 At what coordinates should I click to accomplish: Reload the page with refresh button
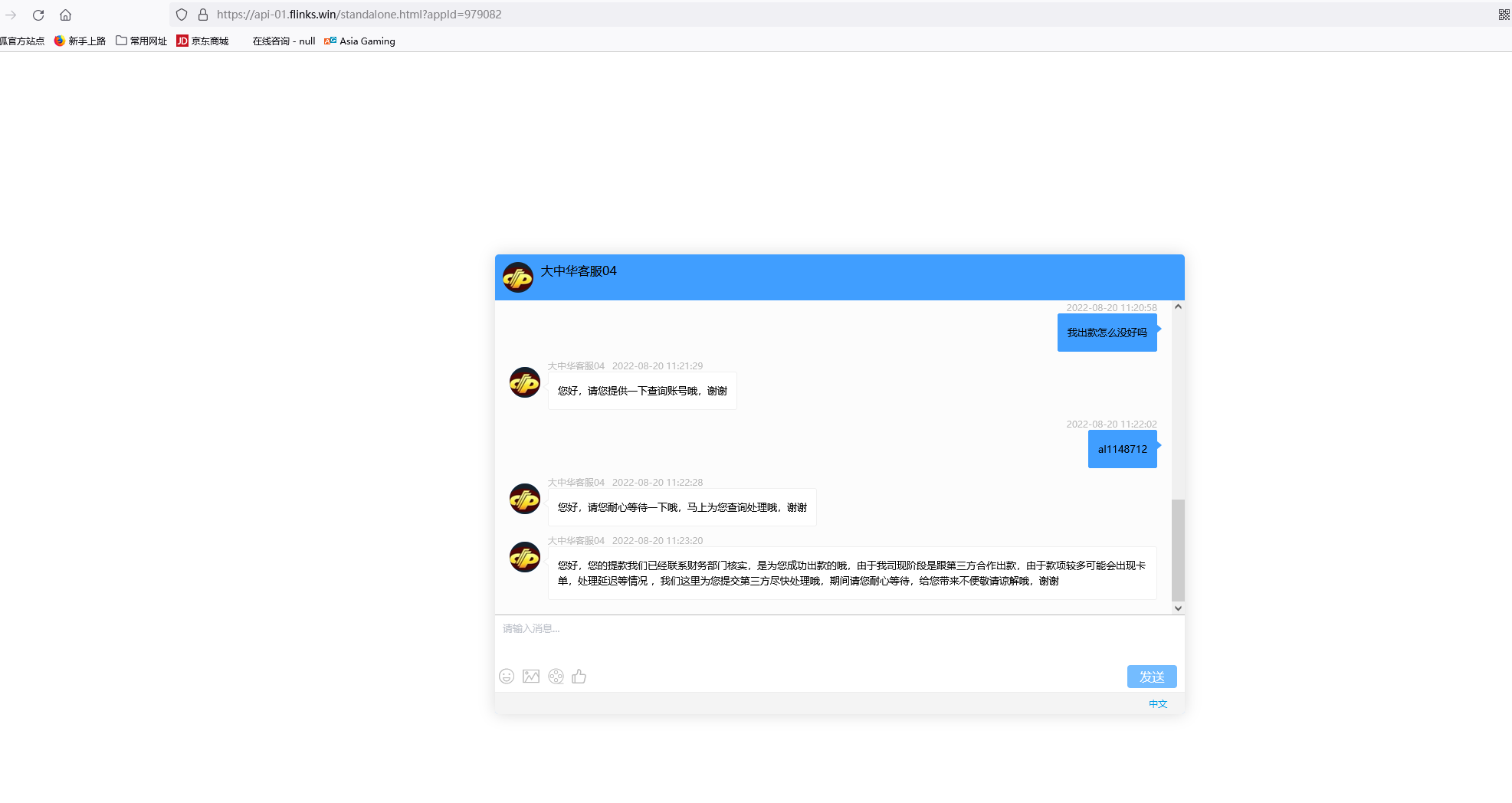tap(38, 15)
